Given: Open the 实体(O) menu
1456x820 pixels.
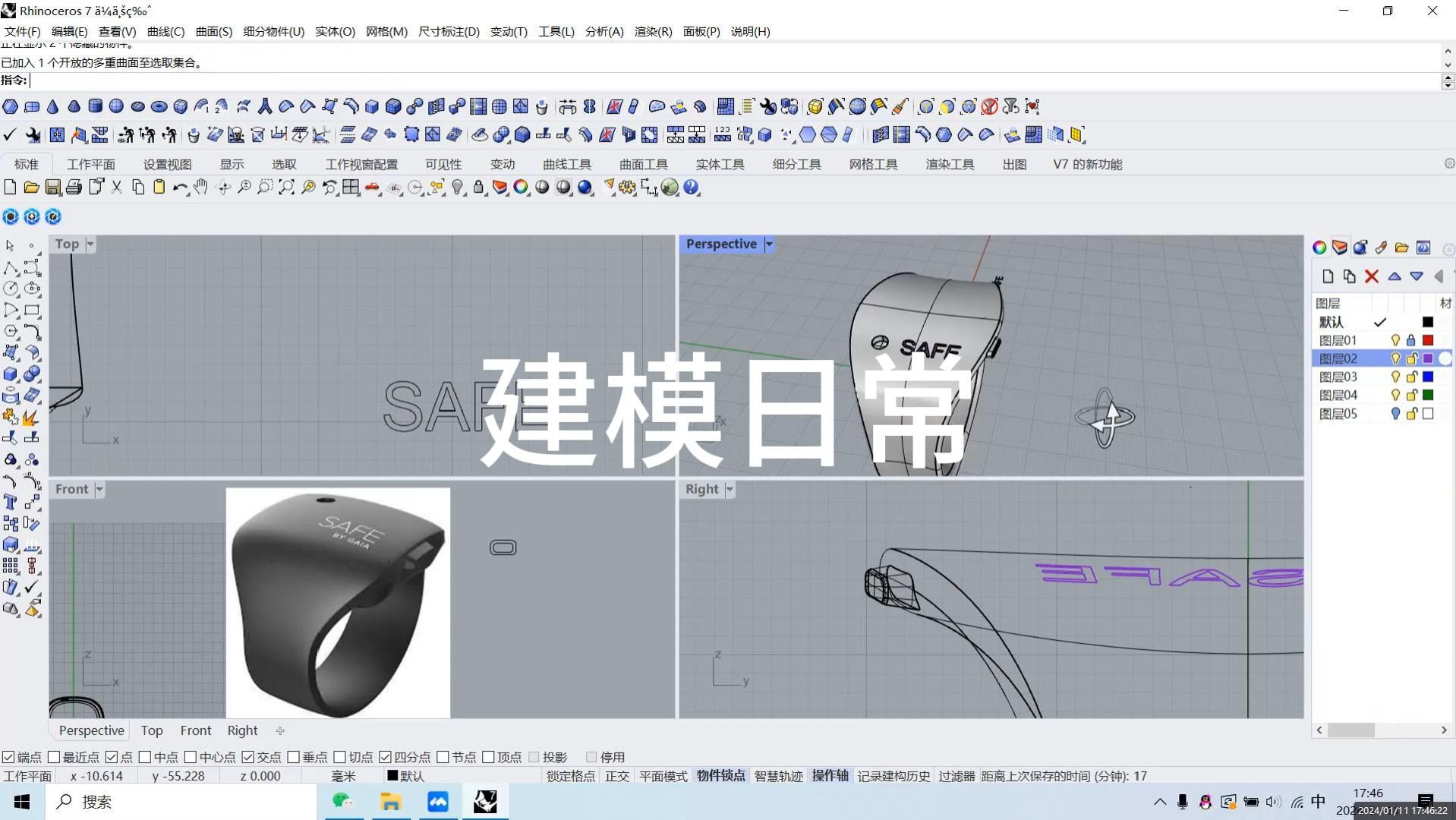Looking at the screenshot, I should pos(335,31).
